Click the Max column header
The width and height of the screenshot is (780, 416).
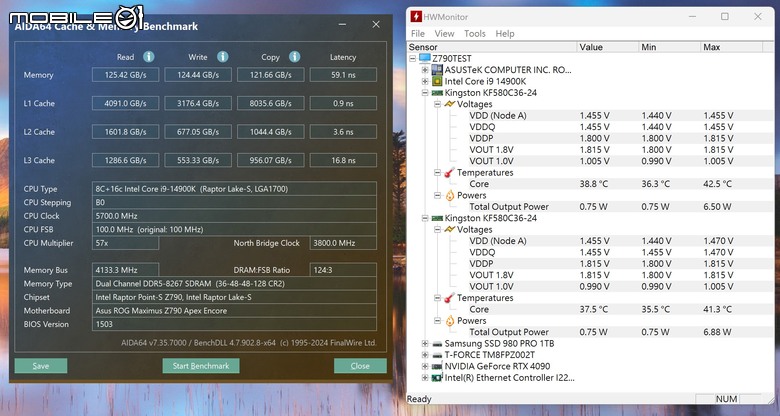(x=731, y=47)
